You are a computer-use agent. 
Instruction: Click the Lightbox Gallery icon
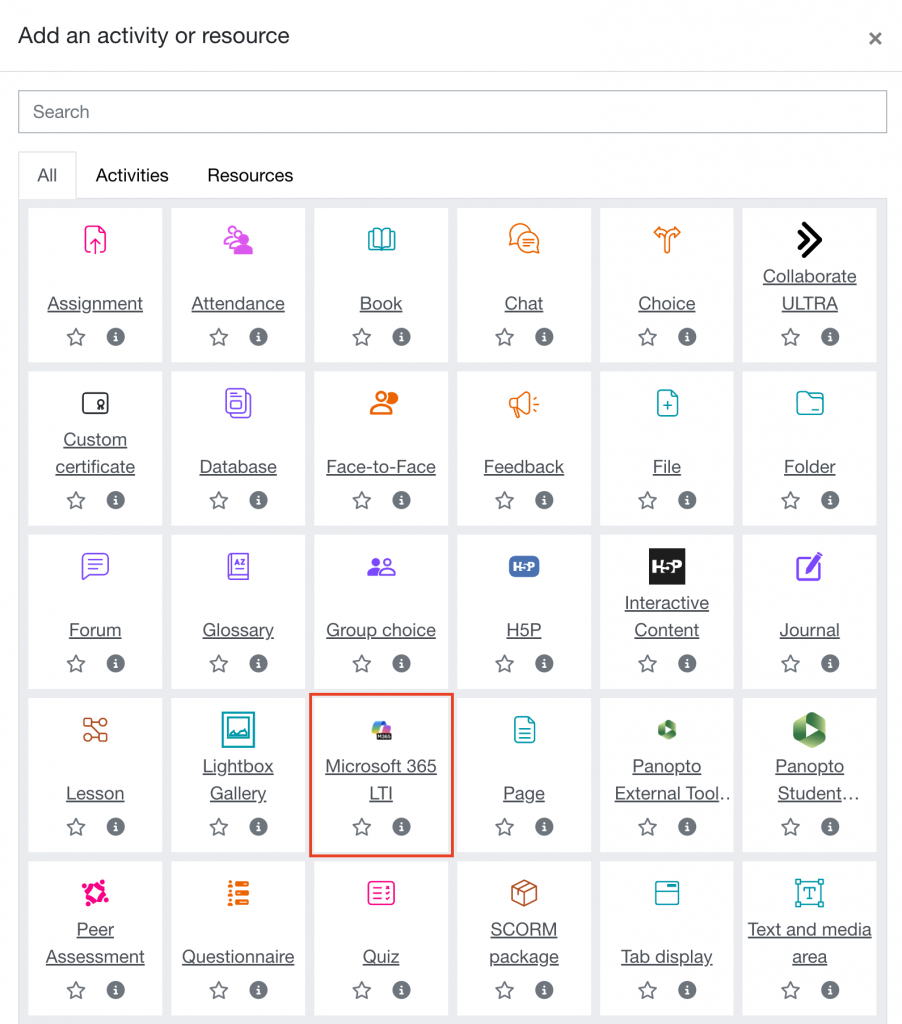pyautogui.click(x=238, y=730)
